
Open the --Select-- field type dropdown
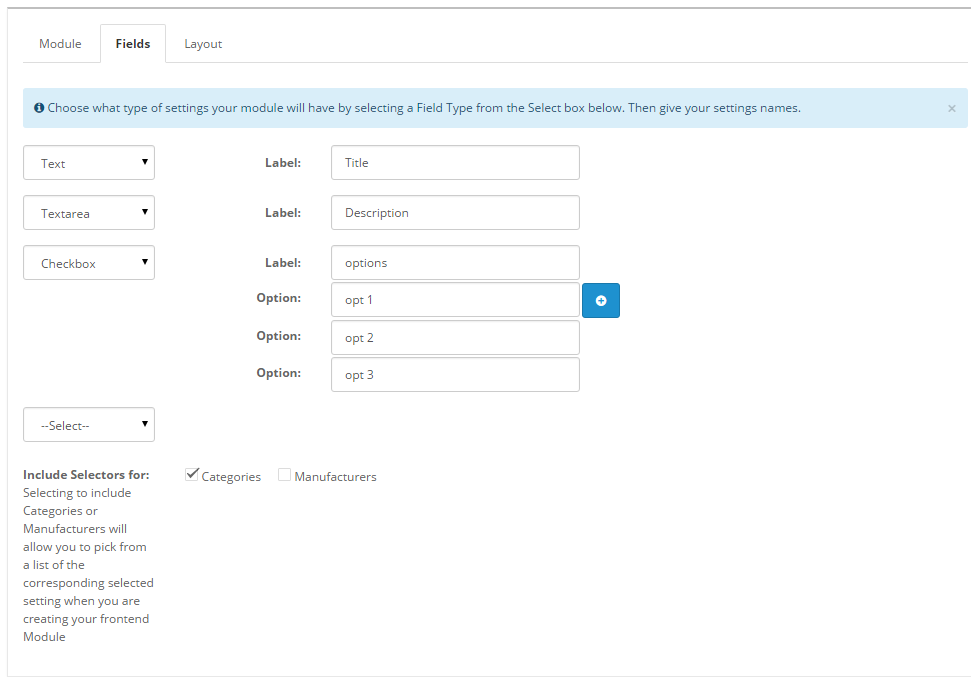click(89, 425)
